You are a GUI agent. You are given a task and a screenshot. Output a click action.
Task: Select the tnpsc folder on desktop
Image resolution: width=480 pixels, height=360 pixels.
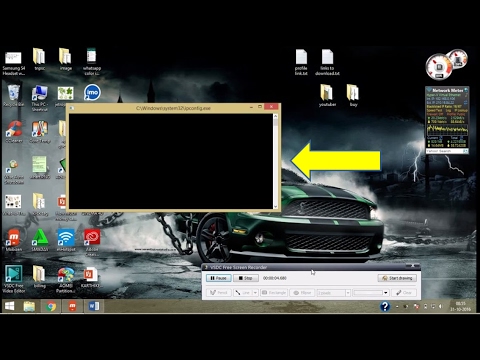(39, 59)
